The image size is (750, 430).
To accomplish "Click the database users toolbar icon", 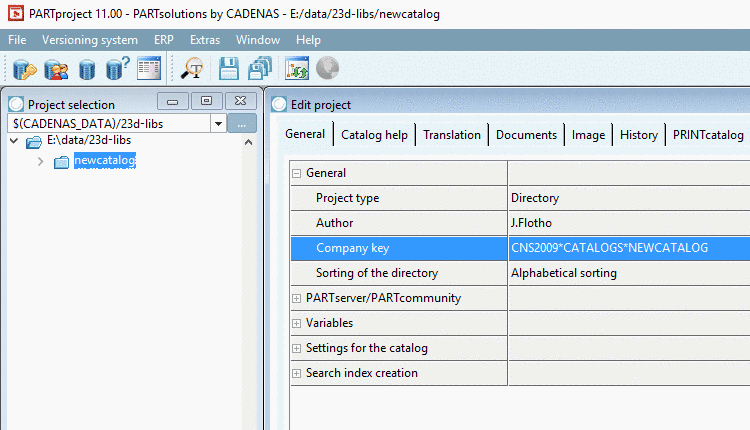I will pyautogui.click(x=56, y=68).
